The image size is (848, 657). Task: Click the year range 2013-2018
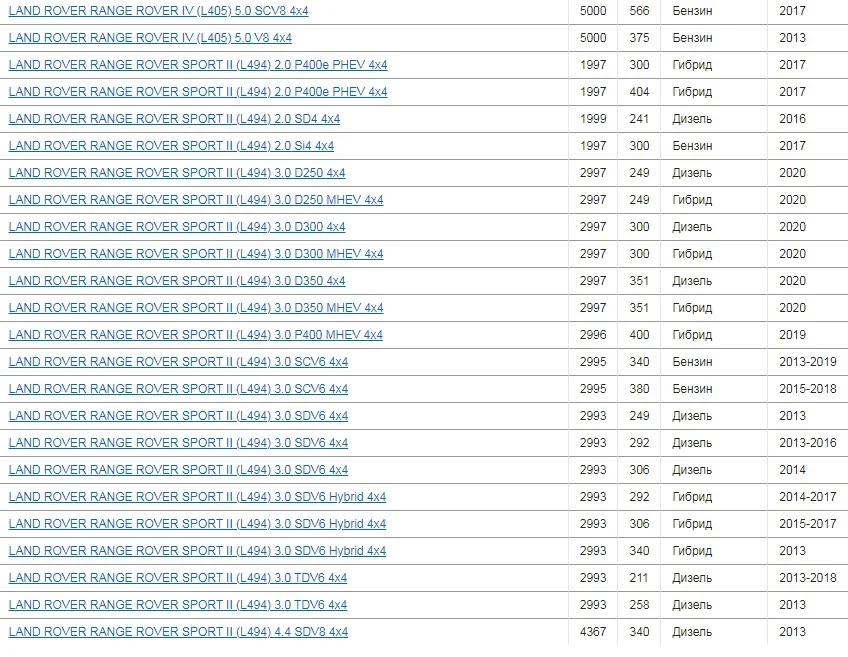coord(808,579)
